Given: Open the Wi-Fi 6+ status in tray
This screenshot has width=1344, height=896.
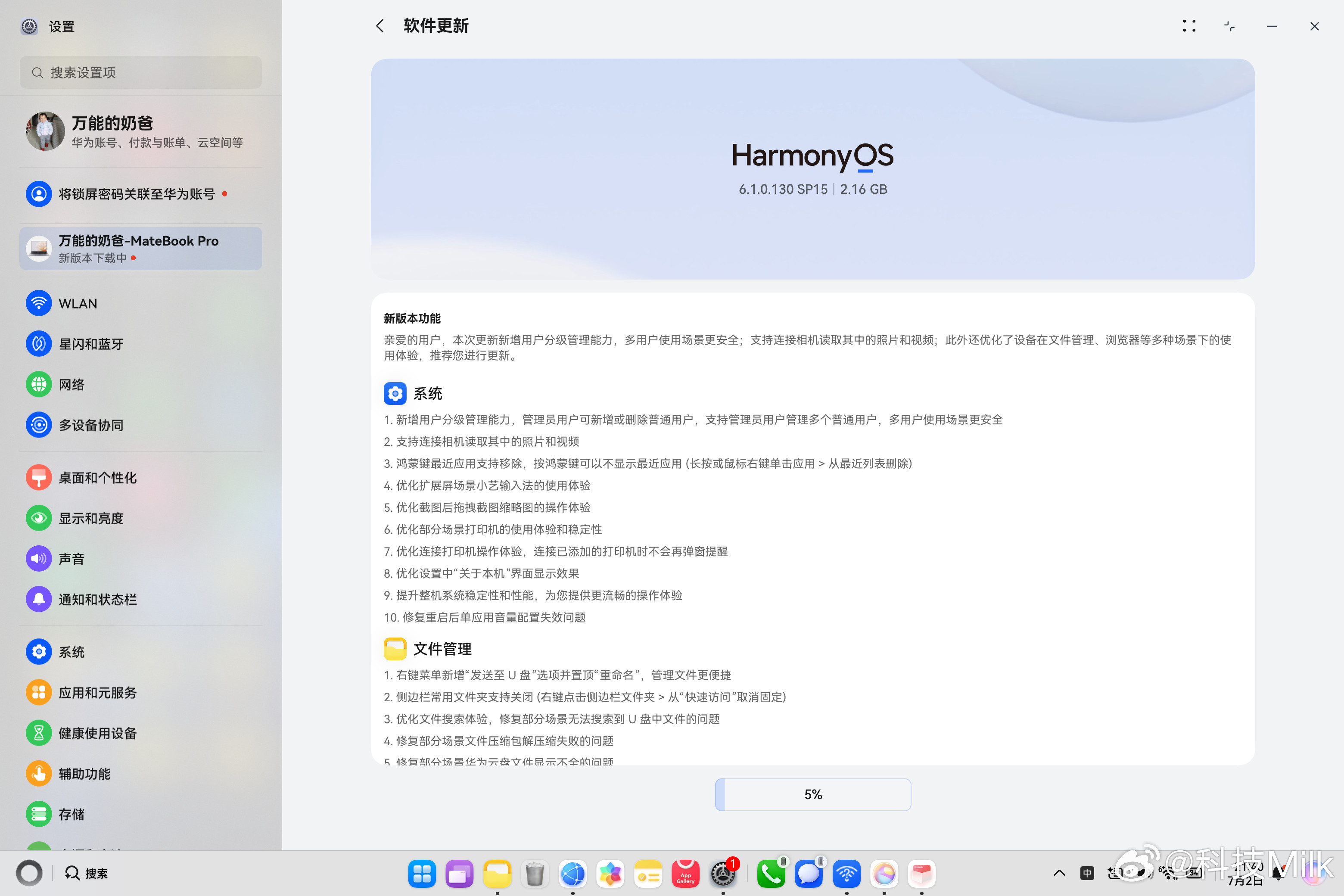Looking at the screenshot, I should point(1168,873).
